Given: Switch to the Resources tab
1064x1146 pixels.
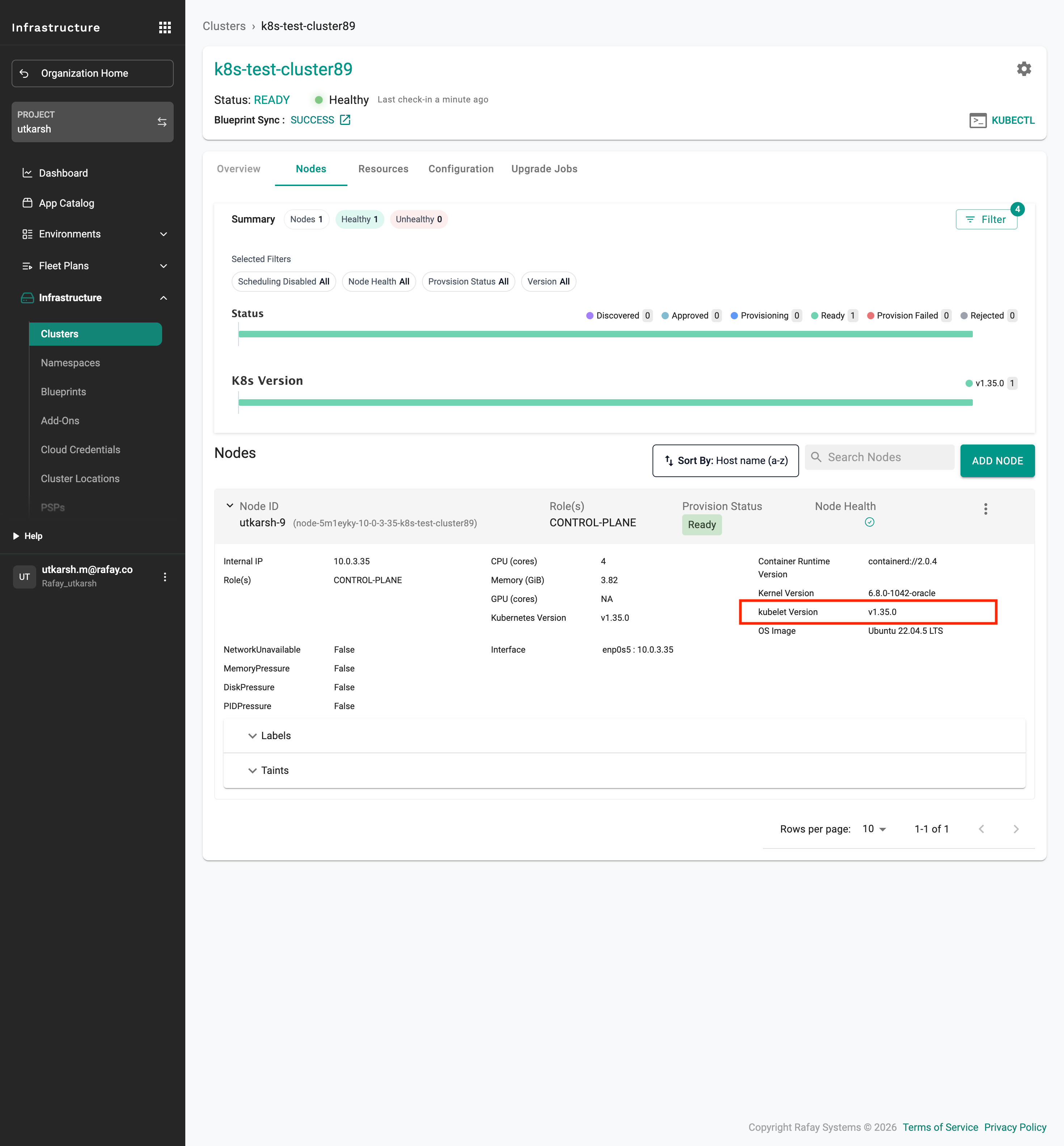Looking at the screenshot, I should (383, 169).
